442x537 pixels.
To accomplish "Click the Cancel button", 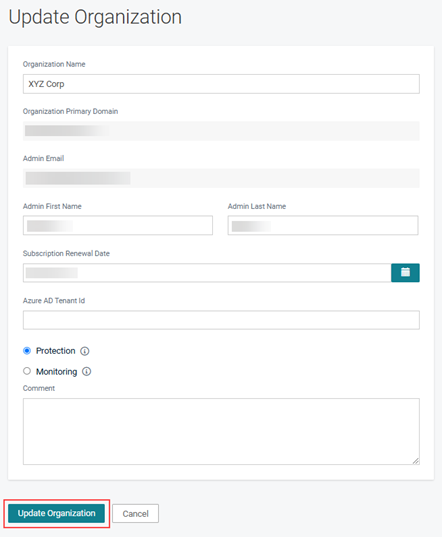I will tap(136, 513).
